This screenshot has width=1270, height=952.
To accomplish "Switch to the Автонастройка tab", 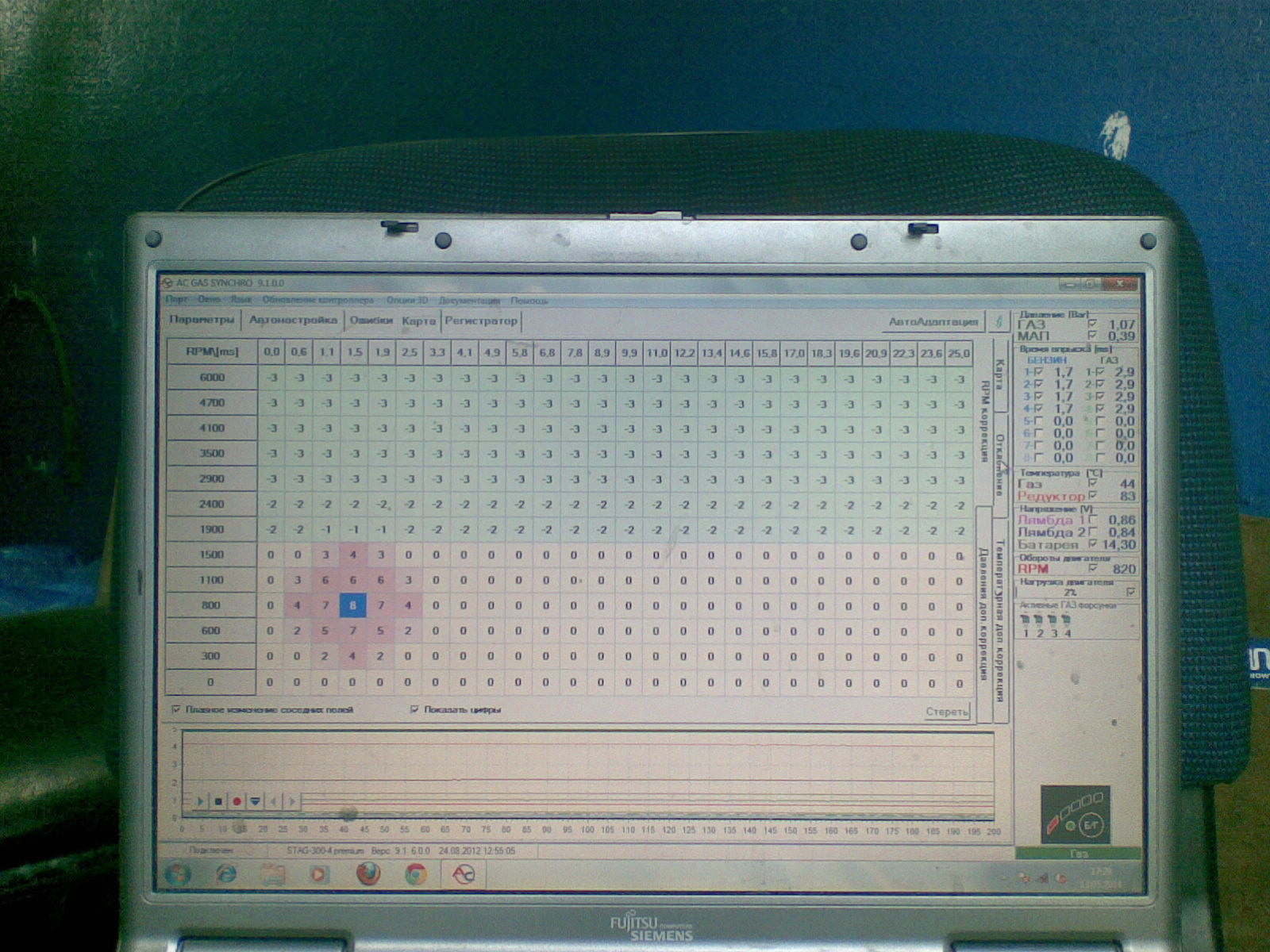I will (x=293, y=321).
